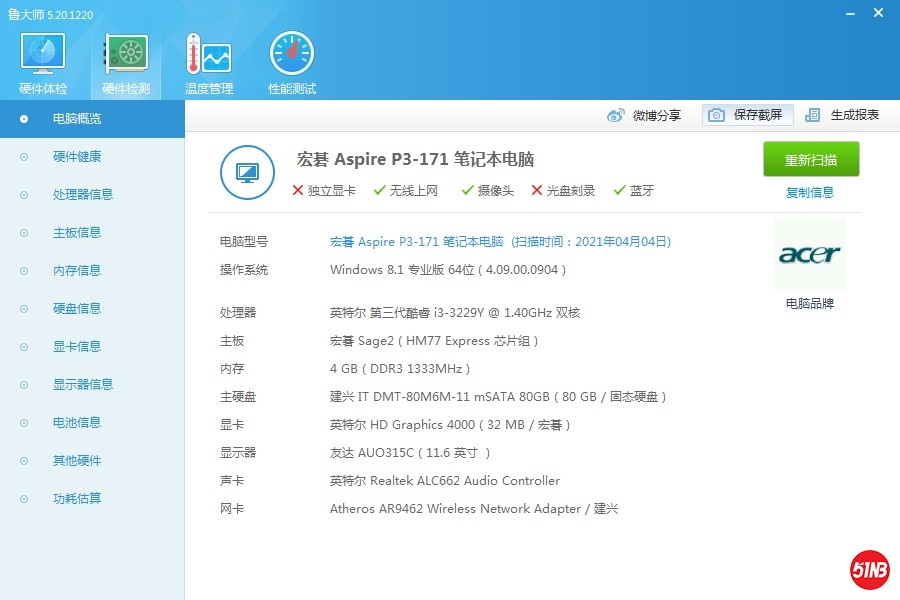This screenshot has height=600, width=900.
Task: Select 电脑概览 in the sidebar
Action: (77, 119)
